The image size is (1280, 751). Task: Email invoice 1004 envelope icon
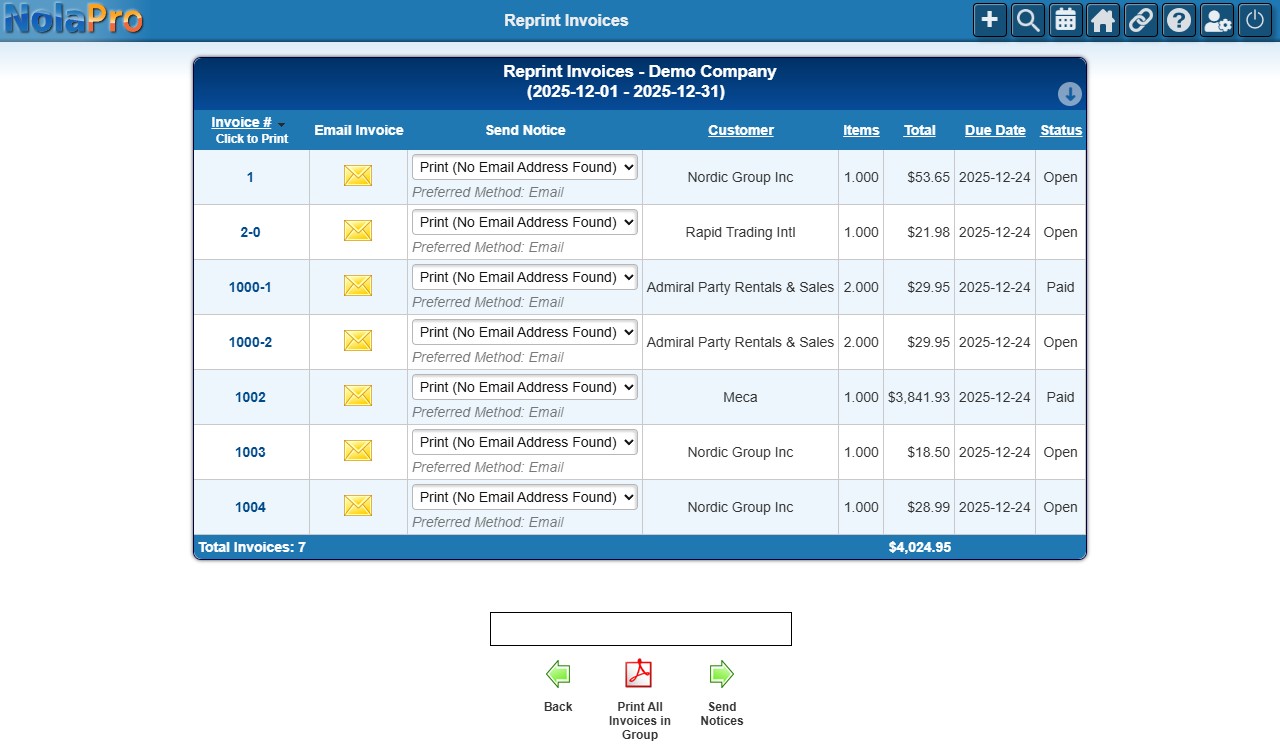358,506
